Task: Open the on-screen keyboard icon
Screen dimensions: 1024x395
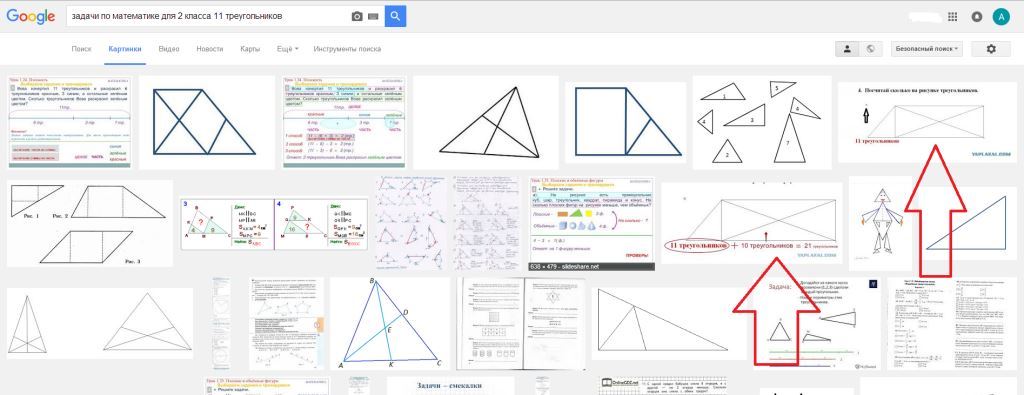Action: click(x=374, y=16)
